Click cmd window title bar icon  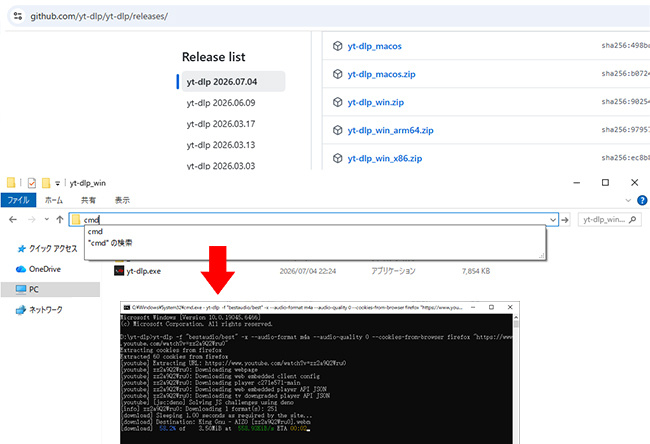[x=127, y=307]
